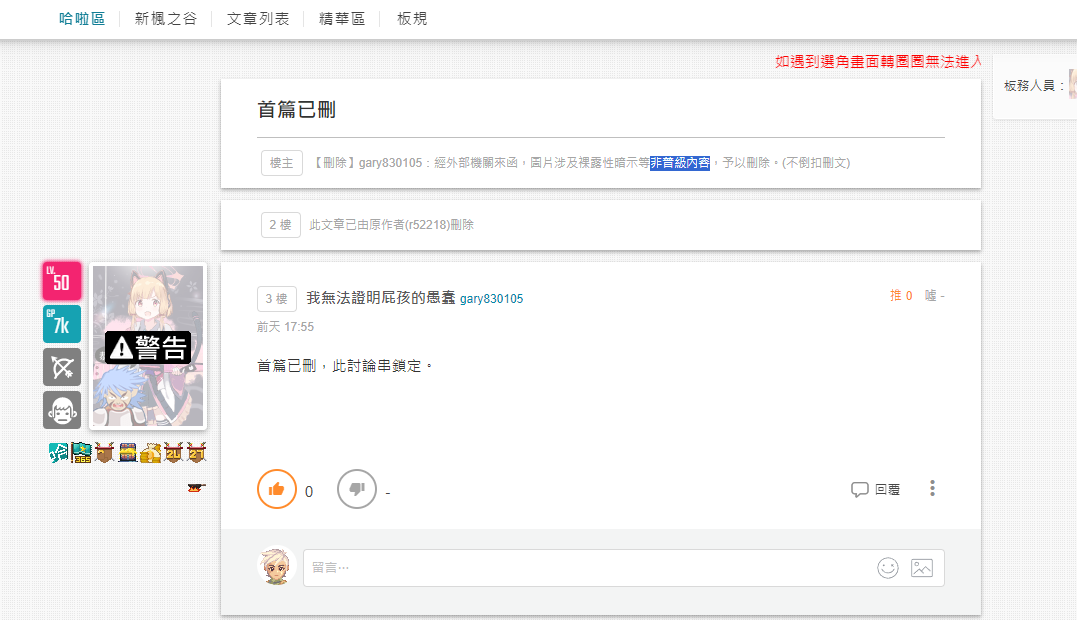Click the treasure chest achievement badge
The image size is (1077, 620).
(x=128, y=453)
